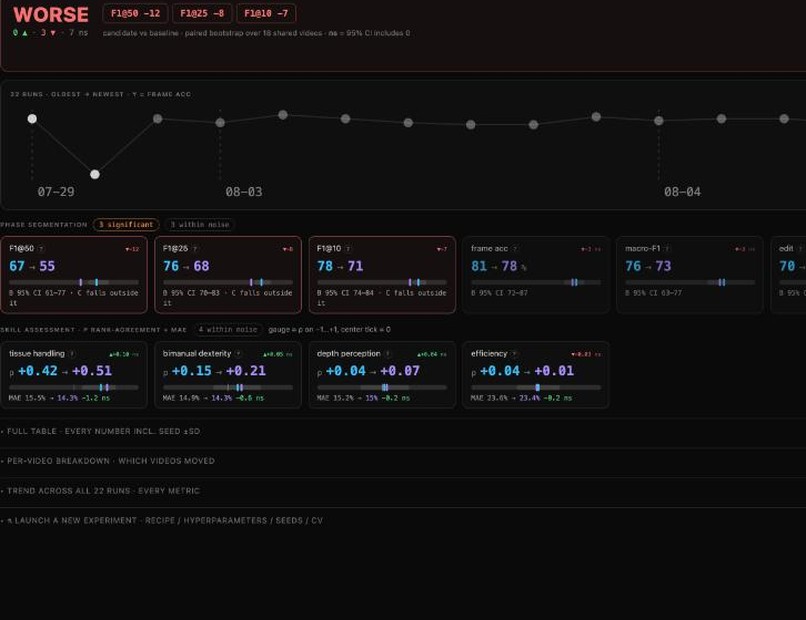Click the 08-03 date label

click(244, 192)
